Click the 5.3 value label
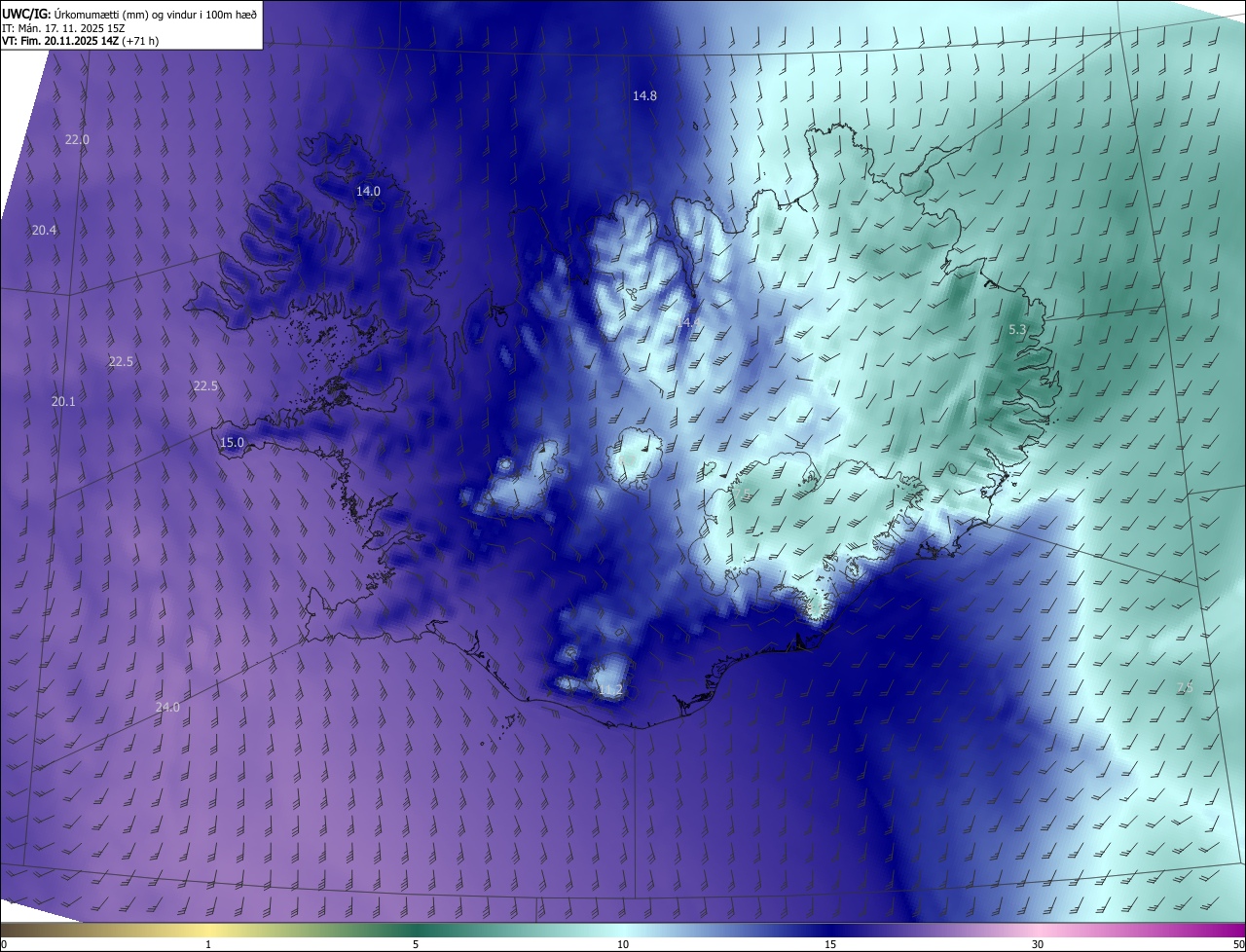1246x952 pixels. [1017, 330]
